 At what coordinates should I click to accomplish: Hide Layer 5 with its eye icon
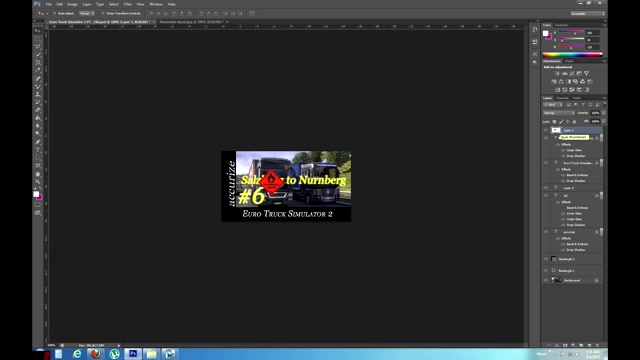[x=546, y=130]
